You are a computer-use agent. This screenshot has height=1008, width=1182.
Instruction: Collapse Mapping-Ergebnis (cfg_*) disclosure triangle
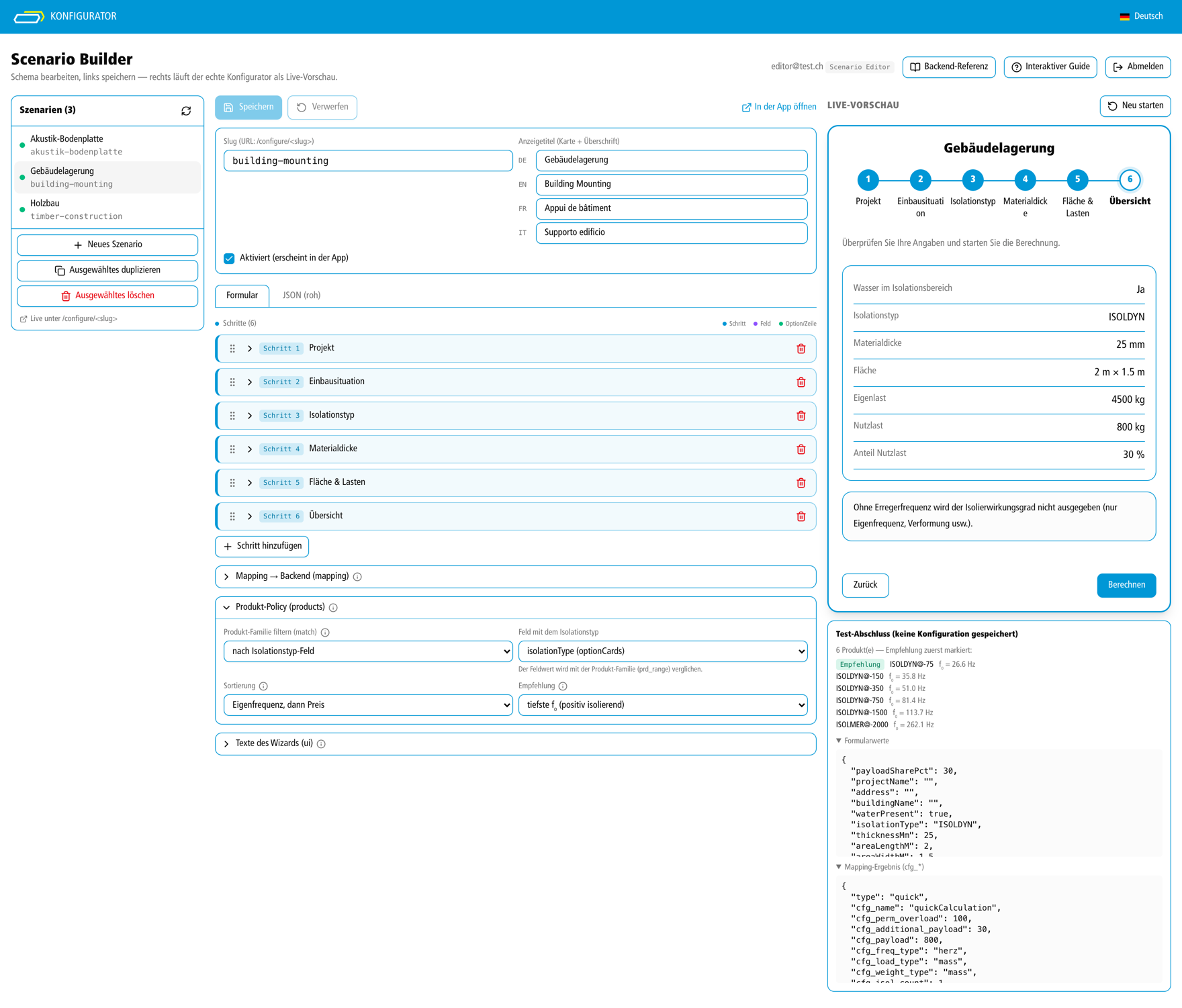(x=839, y=867)
